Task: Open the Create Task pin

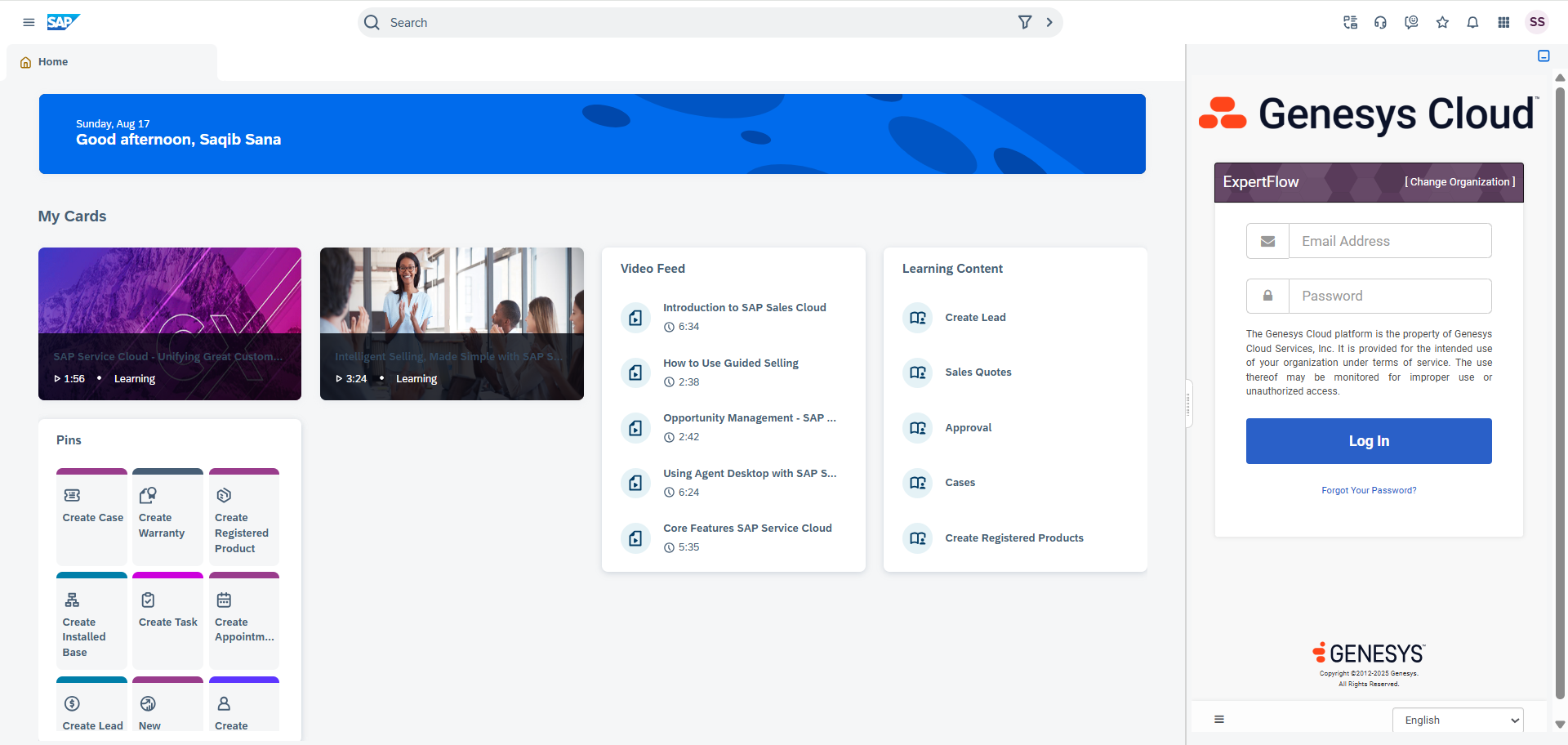Action: pyautogui.click(x=167, y=621)
